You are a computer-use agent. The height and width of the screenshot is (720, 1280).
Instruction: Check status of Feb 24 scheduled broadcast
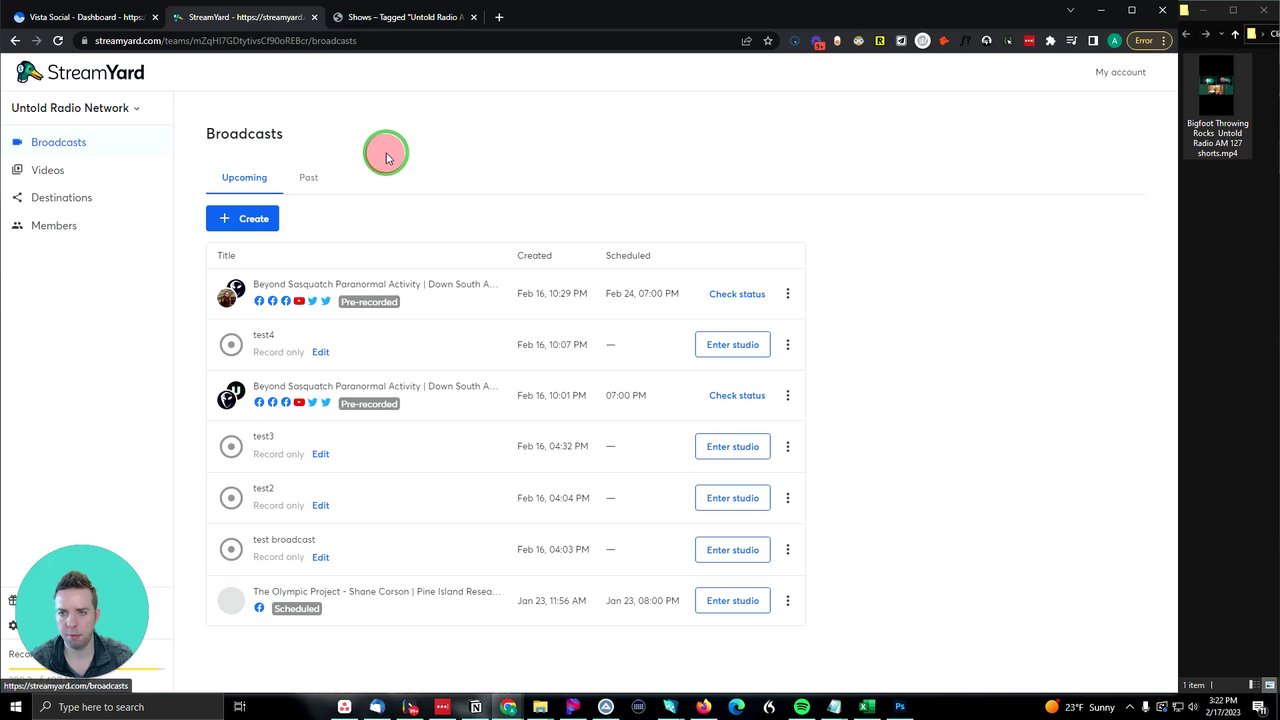coord(737,294)
